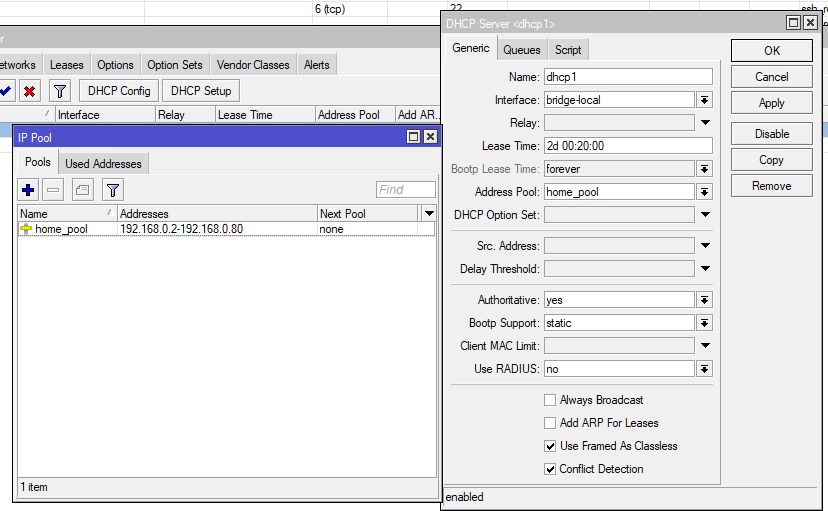Click the red X disable icon
The width and height of the screenshot is (828, 511).
pyautogui.click(x=30, y=91)
